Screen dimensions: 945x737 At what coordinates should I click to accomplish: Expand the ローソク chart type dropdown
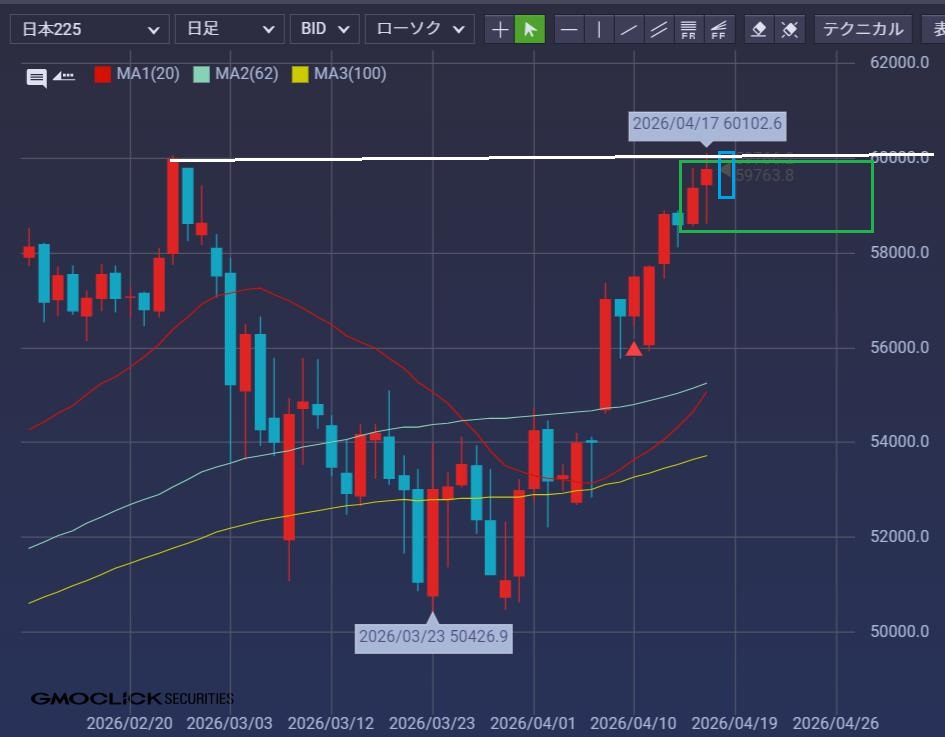[419, 29]
